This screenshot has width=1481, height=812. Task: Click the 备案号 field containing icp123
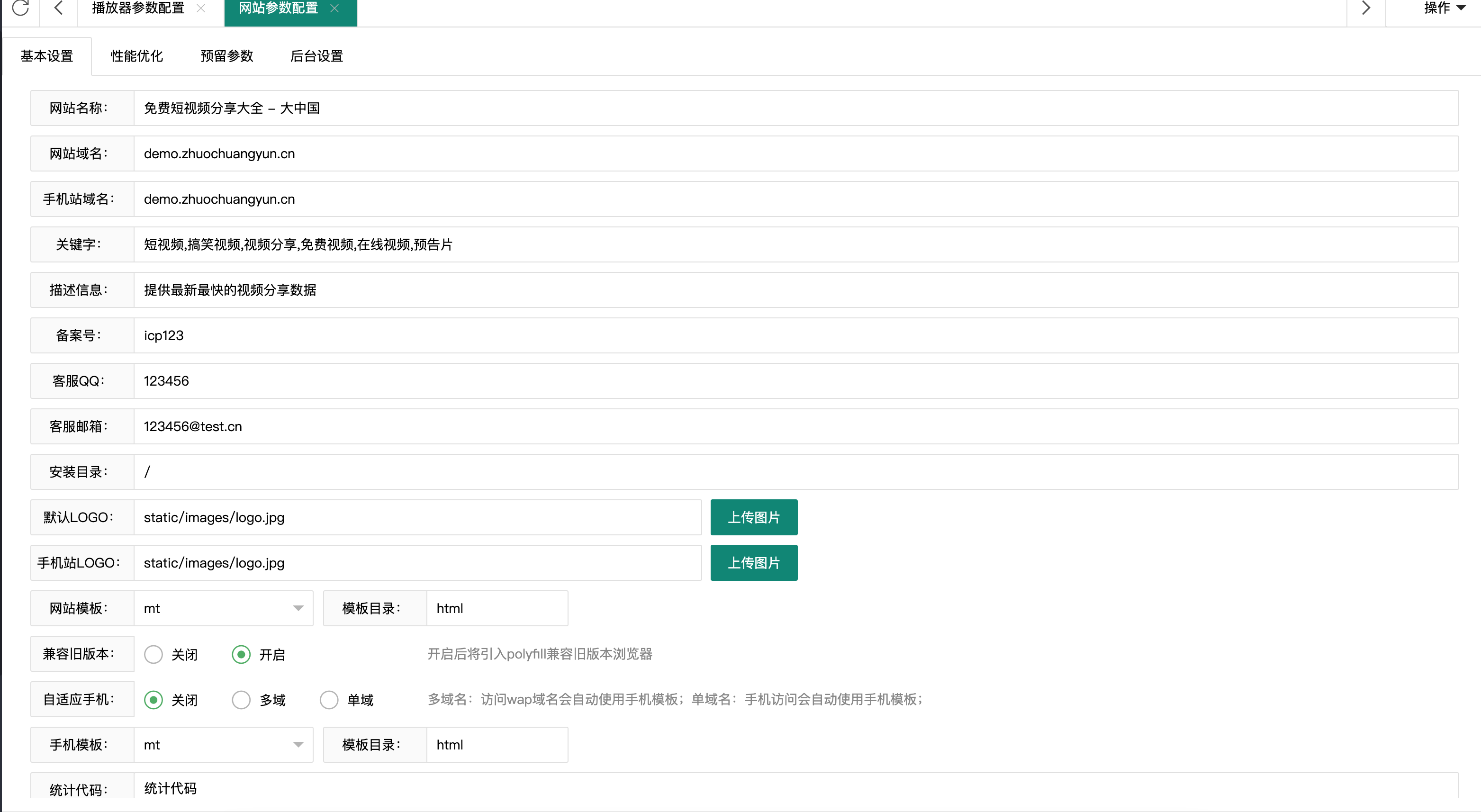tap(796, 335)
